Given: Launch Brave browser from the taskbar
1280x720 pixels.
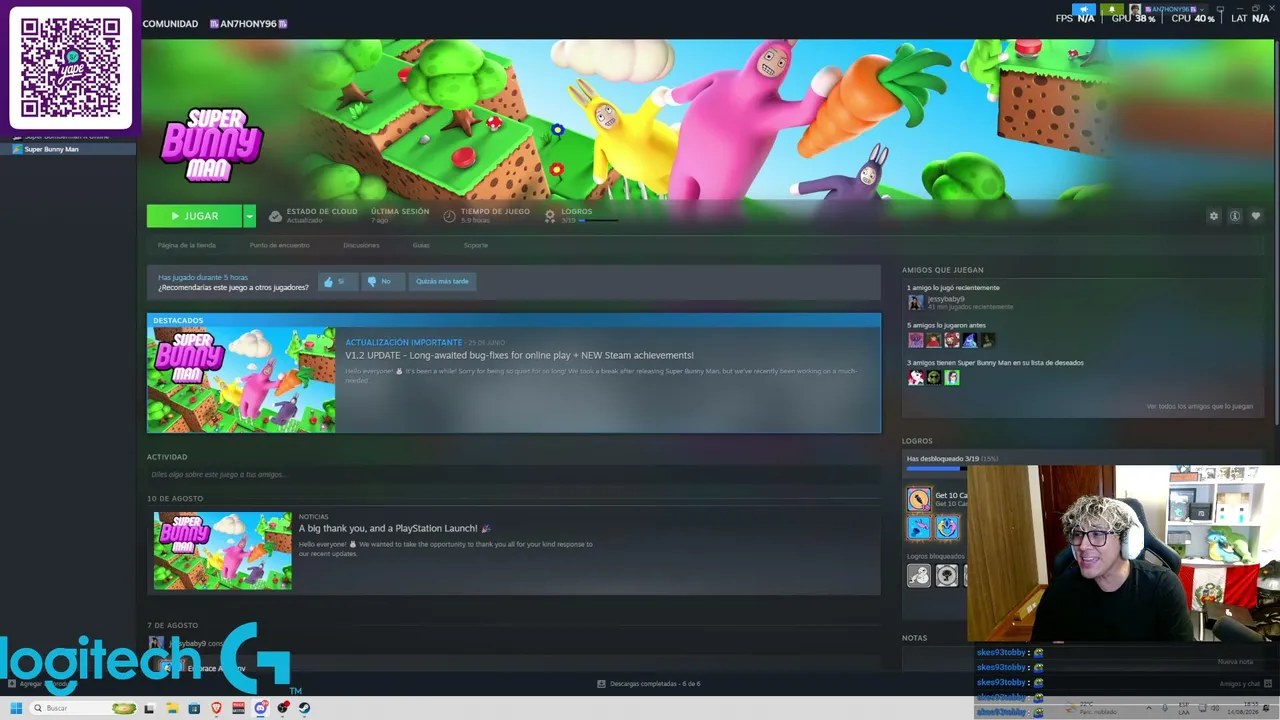Looking at the screenshot, I should tap(216, 708).
